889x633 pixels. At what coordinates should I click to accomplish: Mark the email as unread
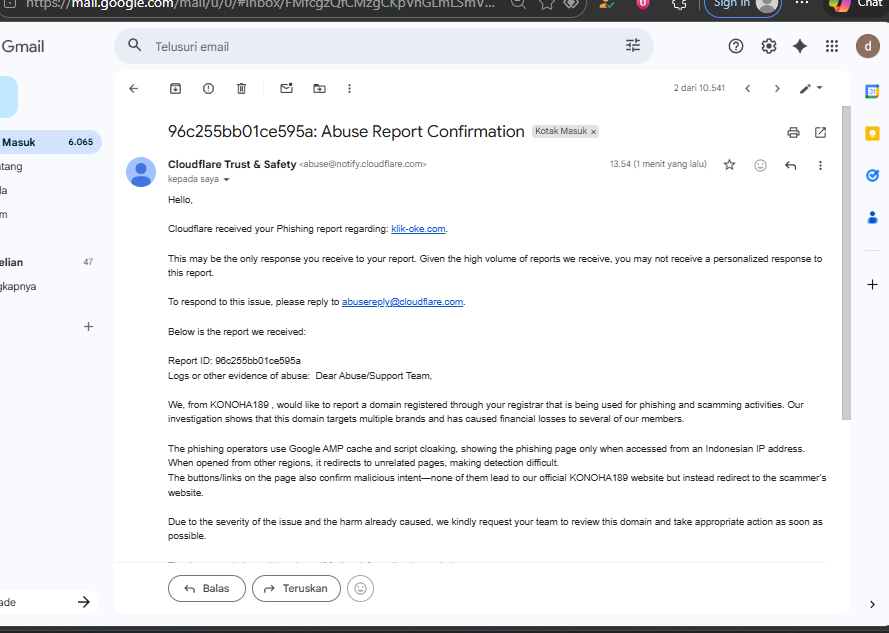(286, 88)
